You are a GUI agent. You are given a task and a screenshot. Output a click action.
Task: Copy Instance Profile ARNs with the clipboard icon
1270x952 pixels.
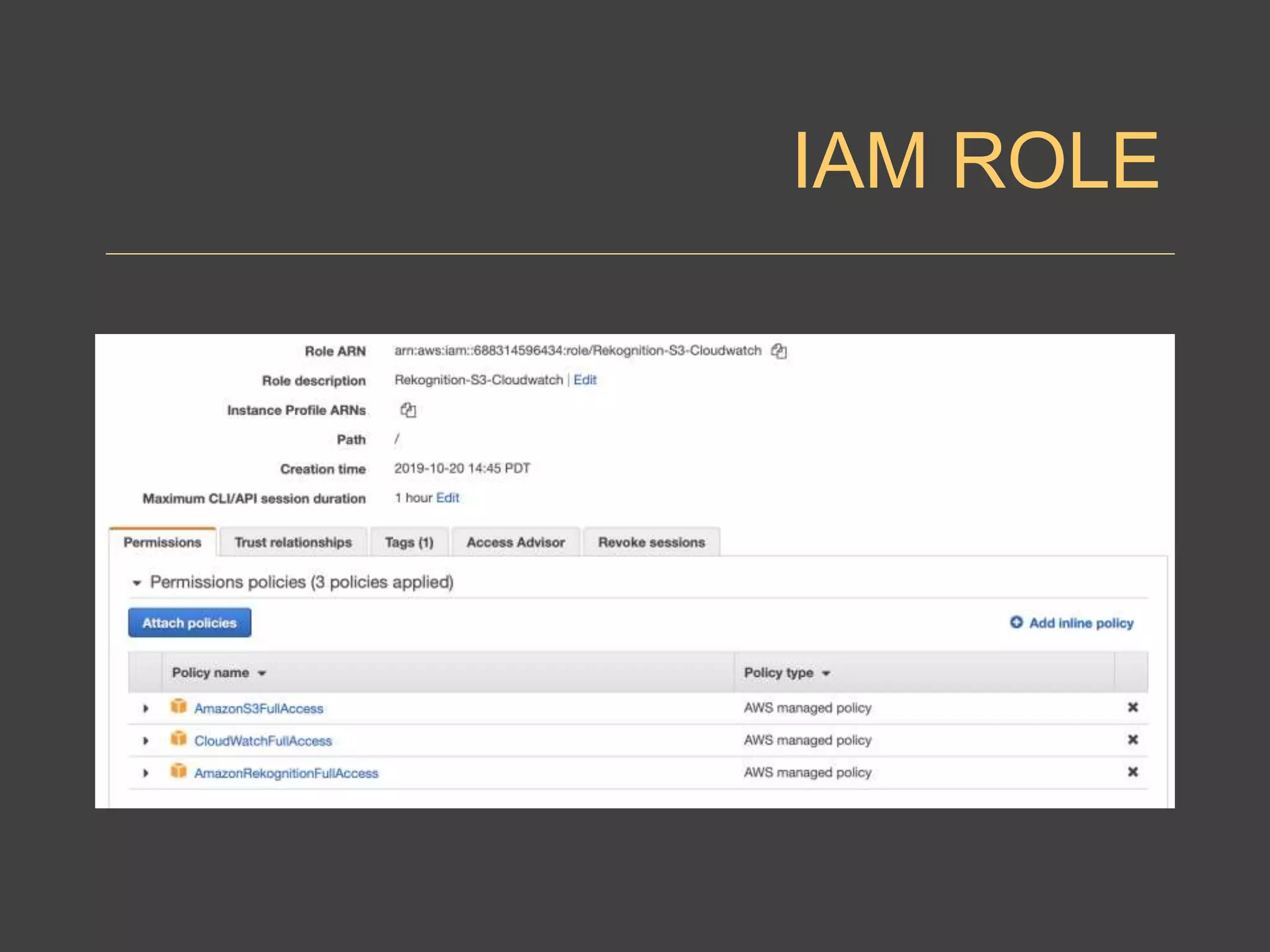pos(408,410)
